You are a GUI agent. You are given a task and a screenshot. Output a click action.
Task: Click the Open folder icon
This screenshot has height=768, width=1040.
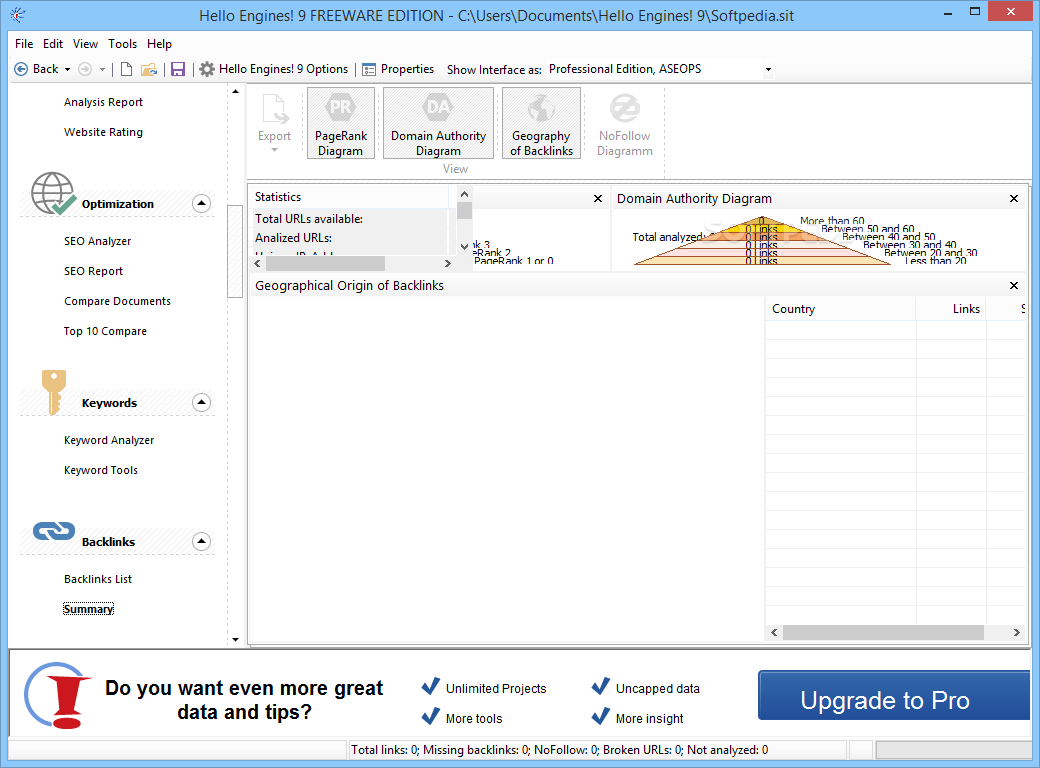149,69
